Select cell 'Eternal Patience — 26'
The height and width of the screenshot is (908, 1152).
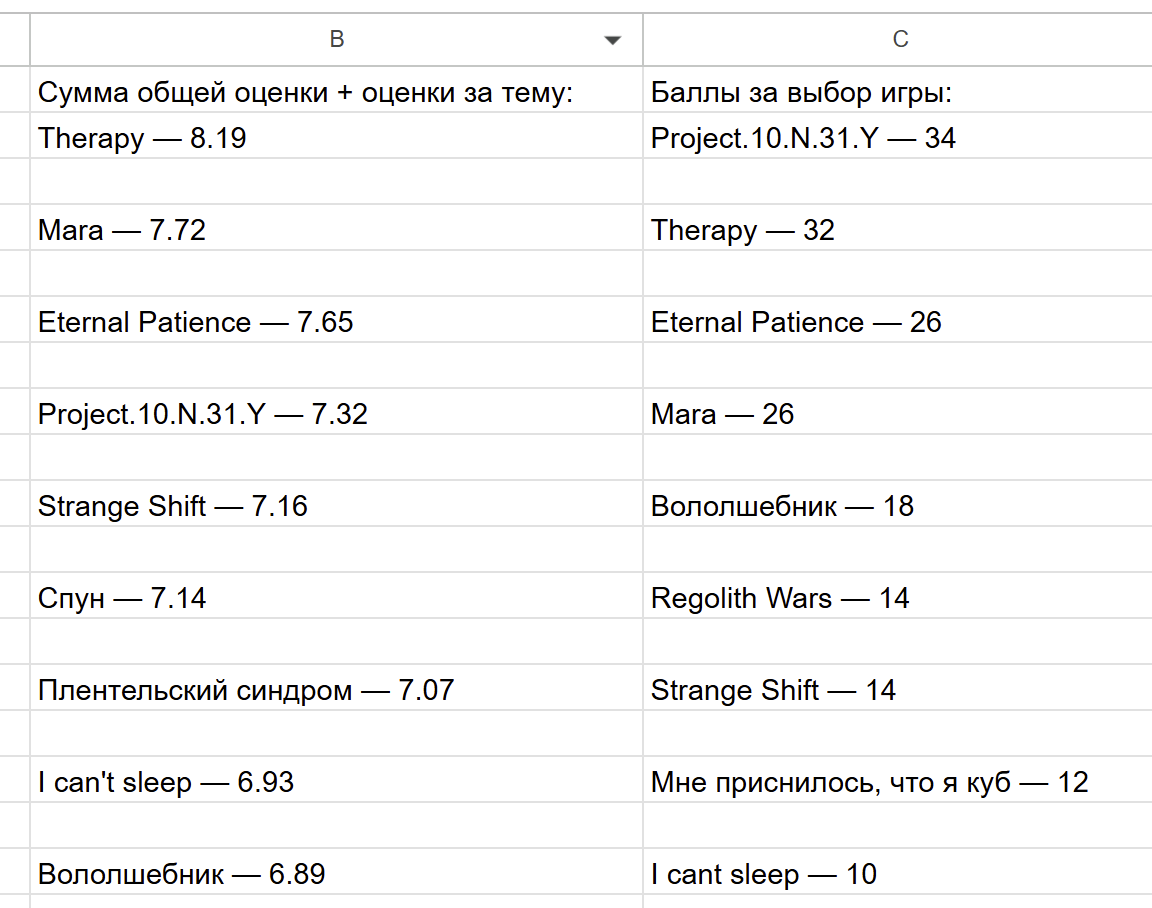(898, 320)
